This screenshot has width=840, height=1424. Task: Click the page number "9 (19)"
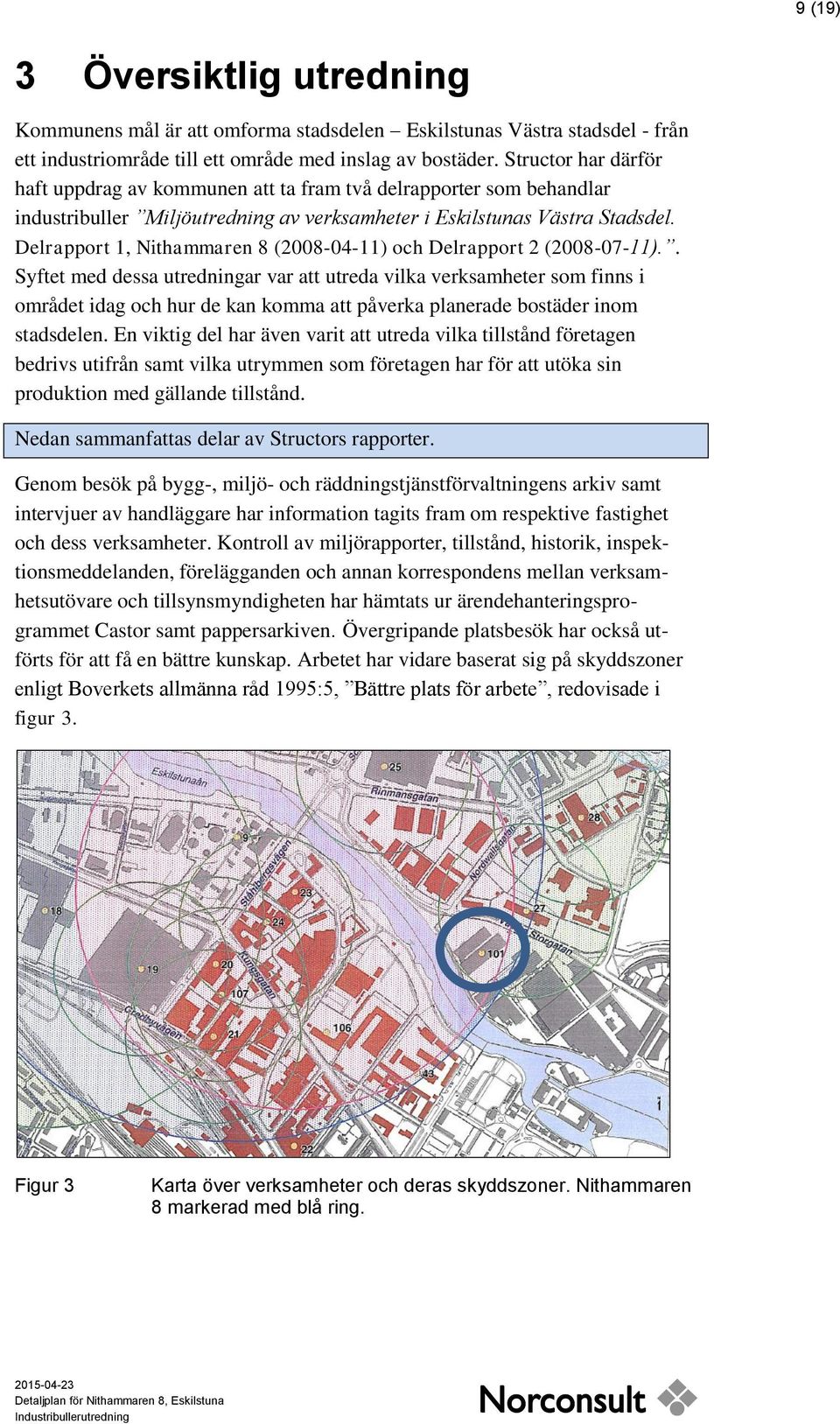816,9
